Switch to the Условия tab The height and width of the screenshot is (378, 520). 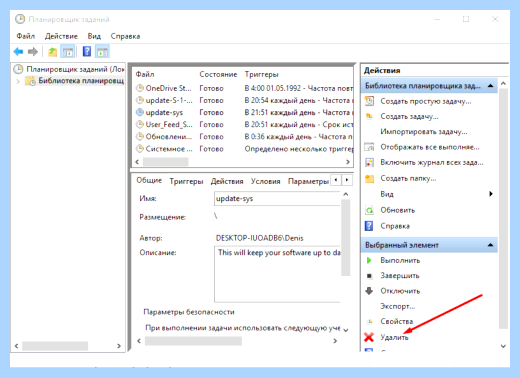click(x=265, y=181)
